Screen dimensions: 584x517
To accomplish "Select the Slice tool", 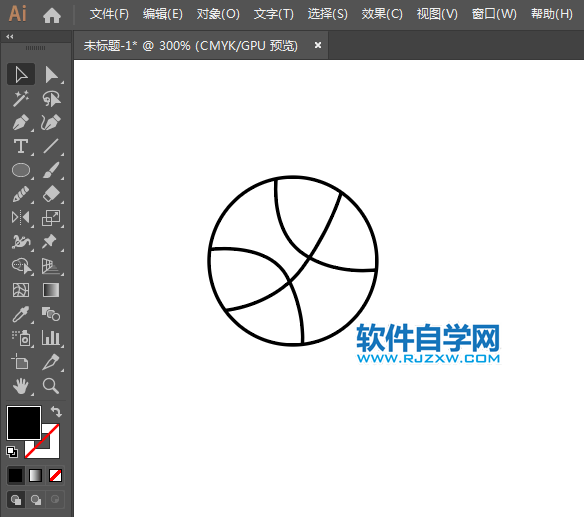I will pyautogui.click(x=51, y=362).
